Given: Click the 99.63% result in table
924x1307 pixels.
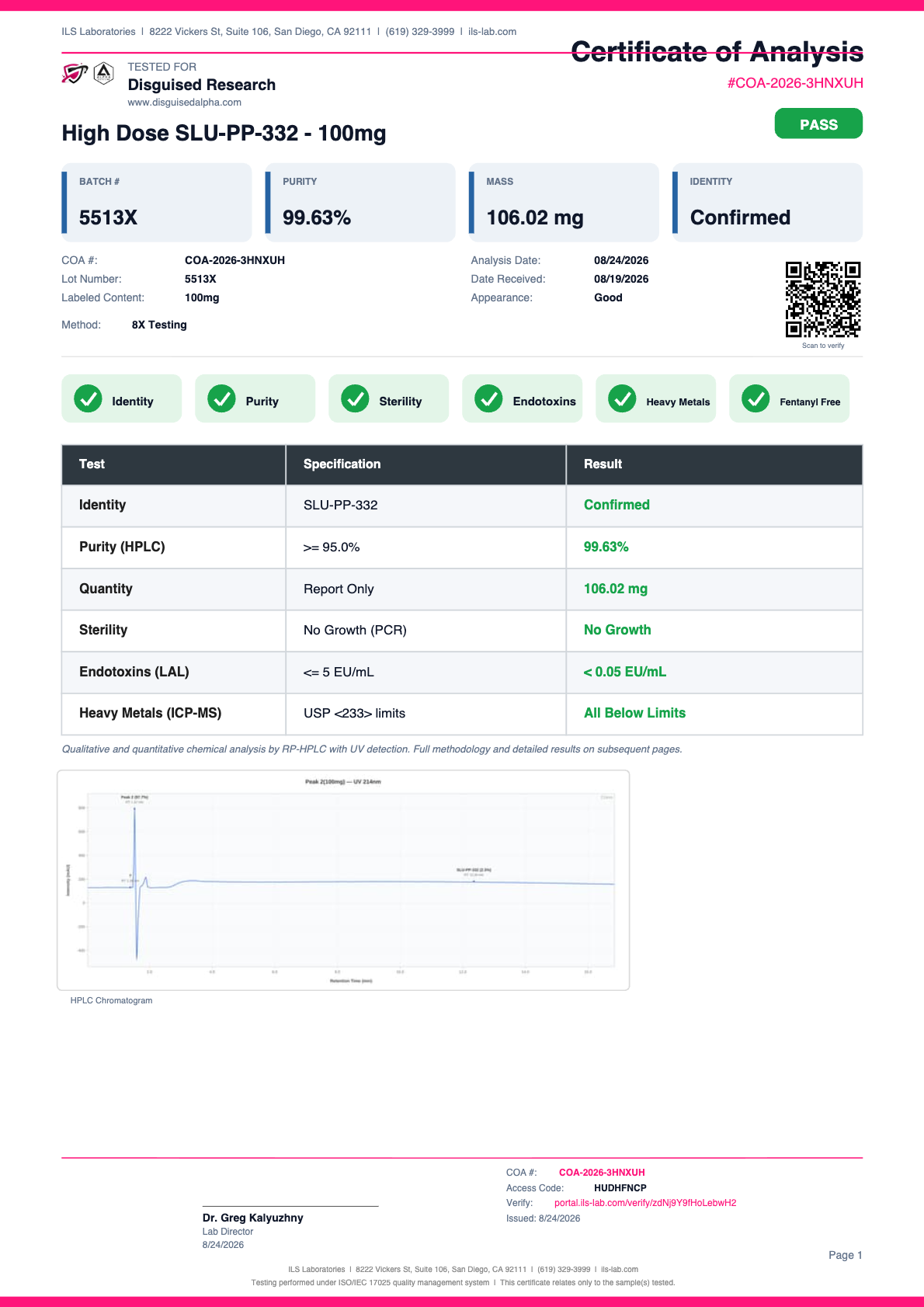Looking at the screenshot, I should 606,547.
